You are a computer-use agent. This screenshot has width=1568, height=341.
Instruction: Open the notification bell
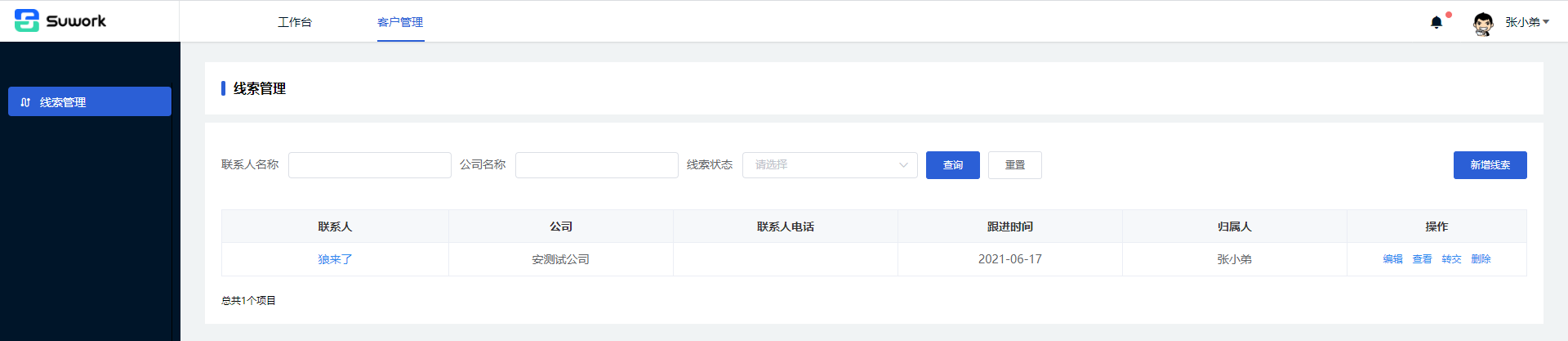[1437, 22]
